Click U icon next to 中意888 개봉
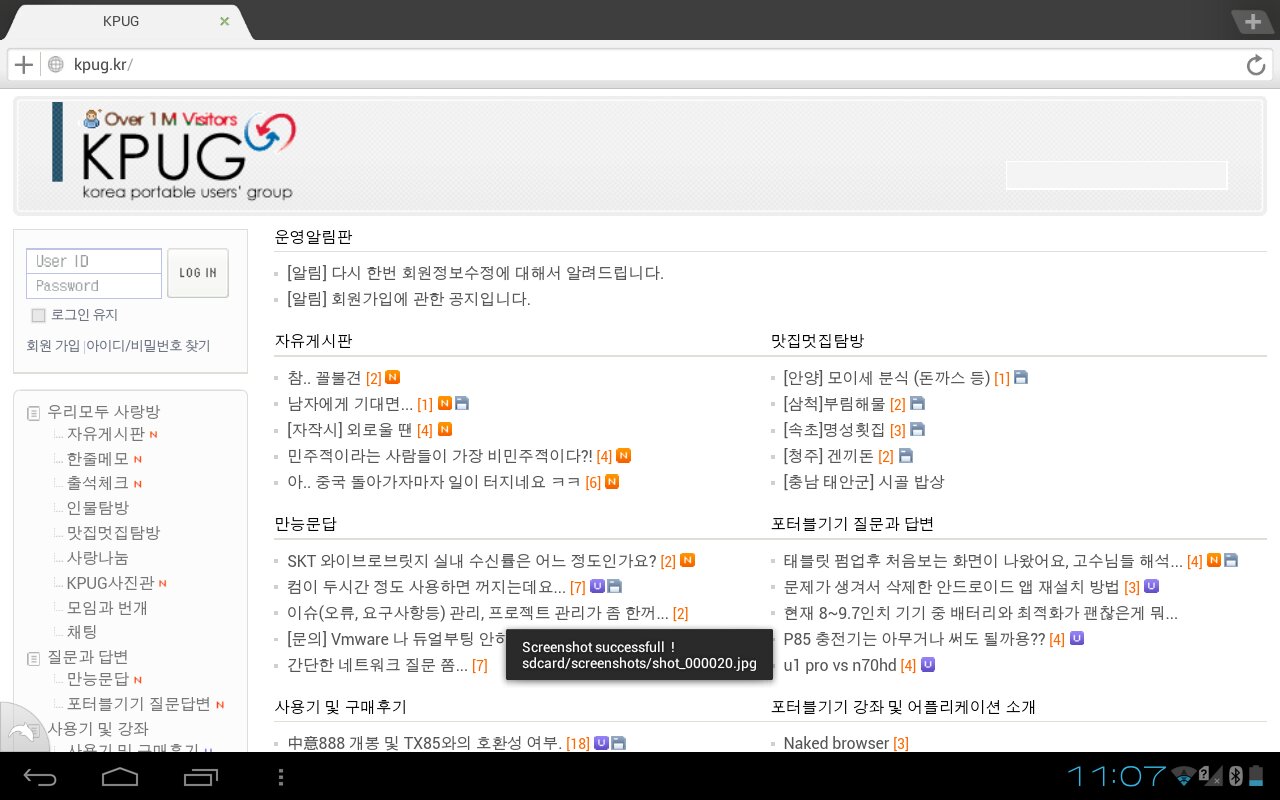The image size is (1280, 800). point(601,742)
